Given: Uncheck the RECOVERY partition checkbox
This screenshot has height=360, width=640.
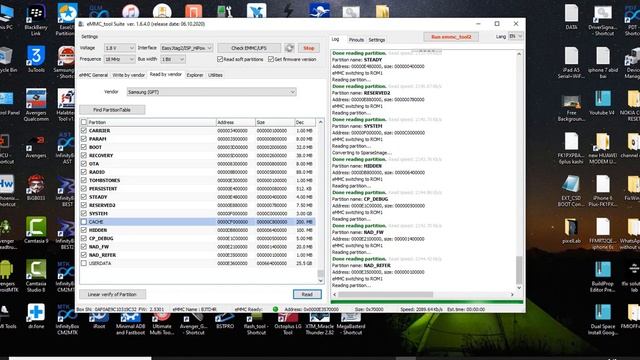Looking at the screenshot, I should 84,156.
